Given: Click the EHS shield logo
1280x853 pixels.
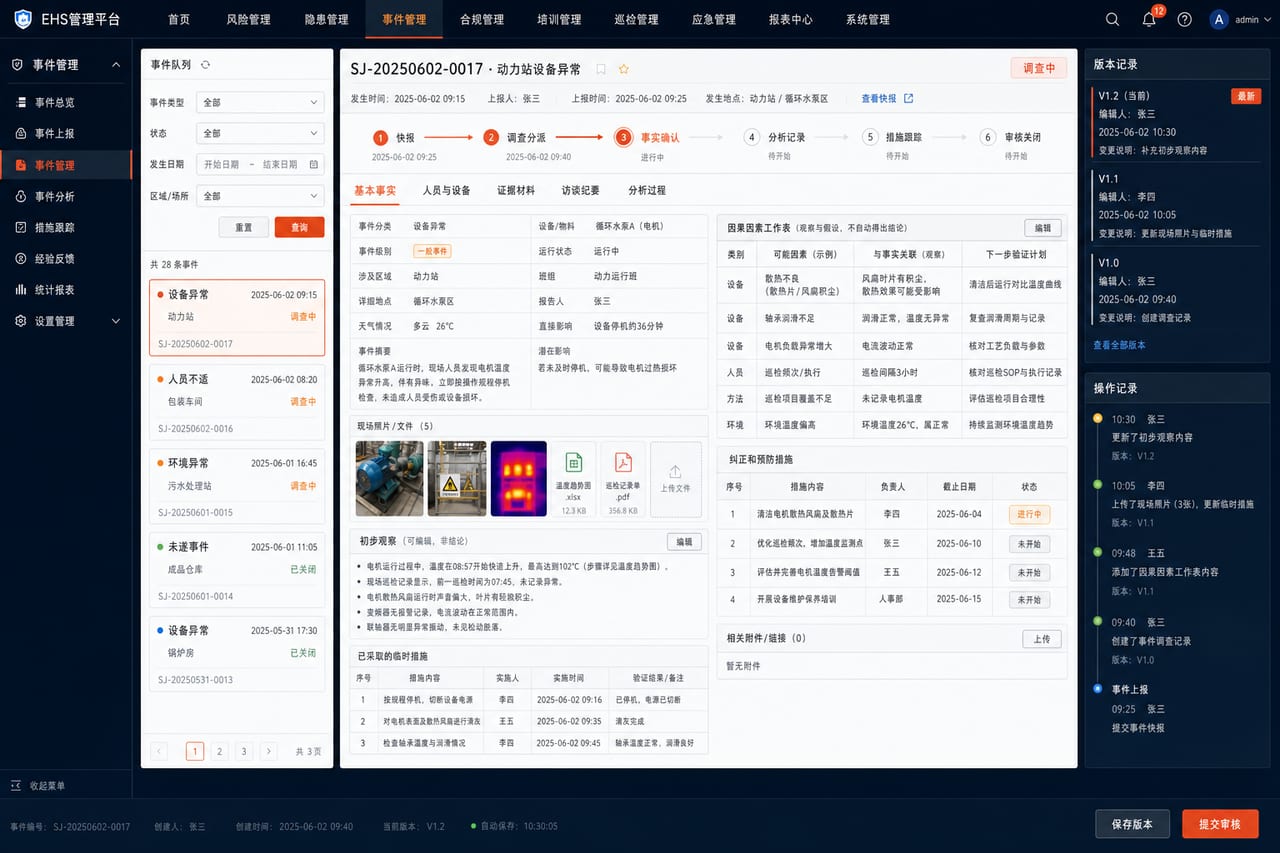Looking at the screenshot, I should pos(22,19).
